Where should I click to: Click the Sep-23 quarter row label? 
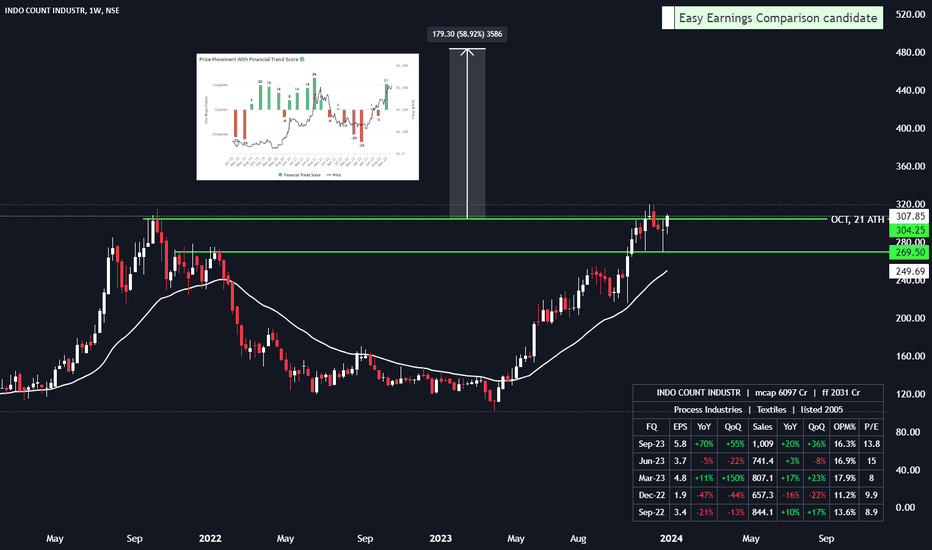pyautogui.click(x=651, y=444)
